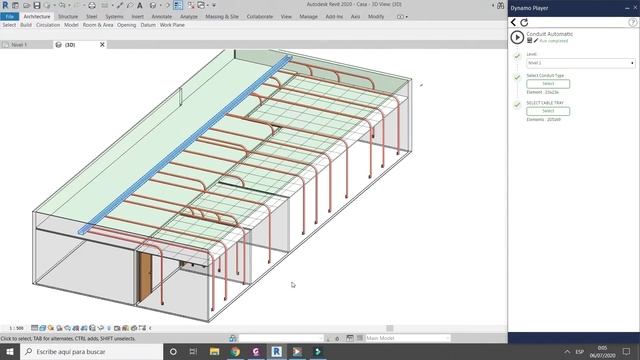Open the dropdown arrow next to Undo
This screenshot has height=360, width=640.
69,5
